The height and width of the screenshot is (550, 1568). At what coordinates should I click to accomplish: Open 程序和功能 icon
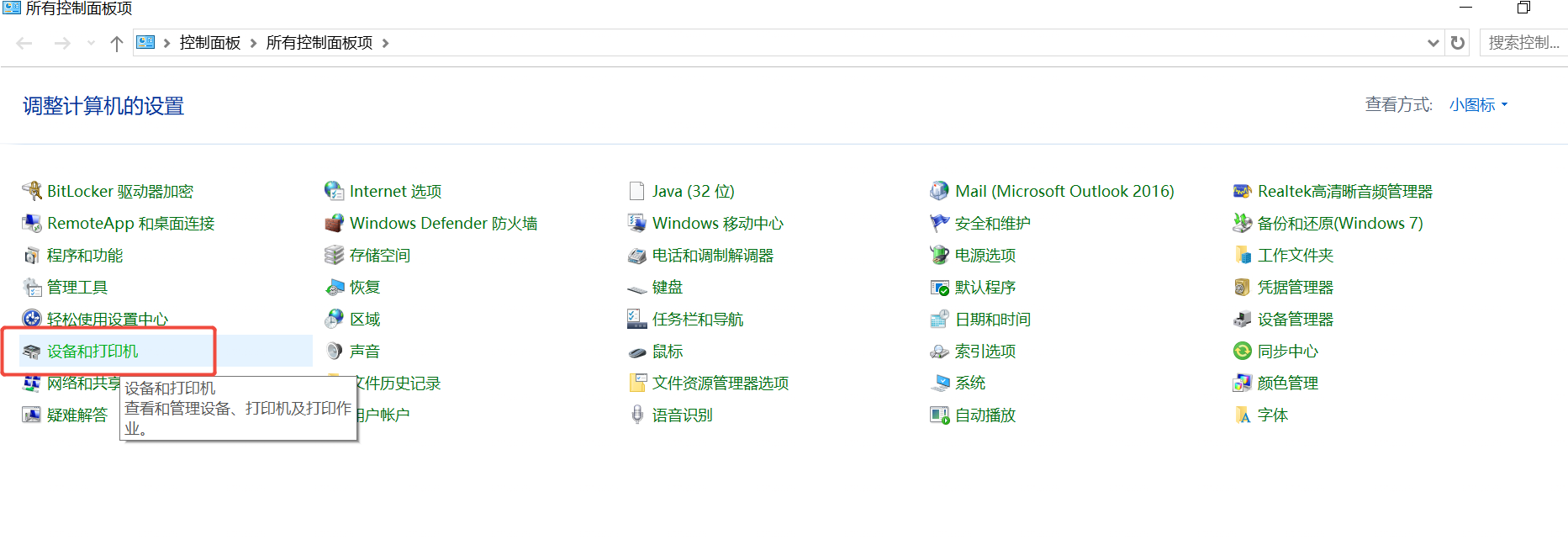click(x=32, y=255)
